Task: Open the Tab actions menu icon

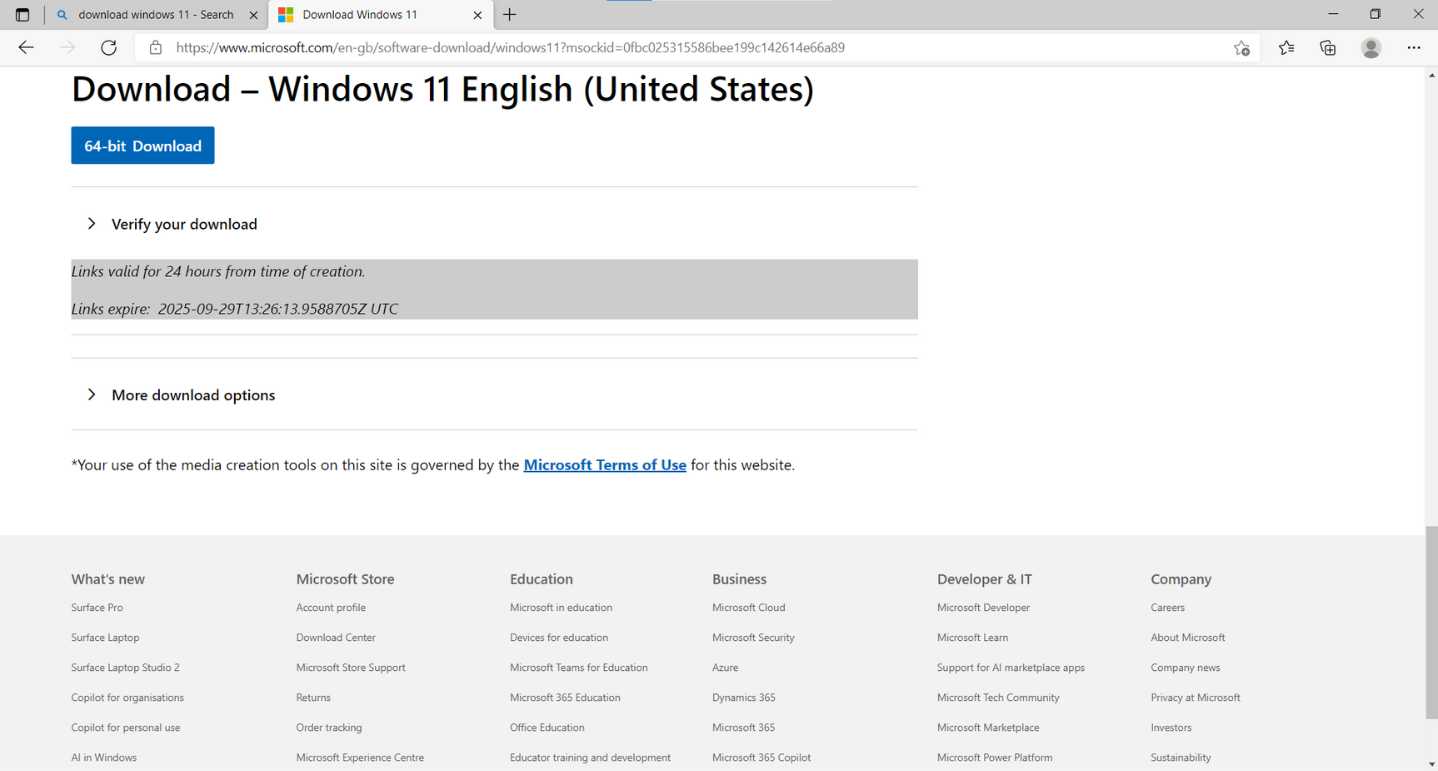Action: tap(22, 15)
